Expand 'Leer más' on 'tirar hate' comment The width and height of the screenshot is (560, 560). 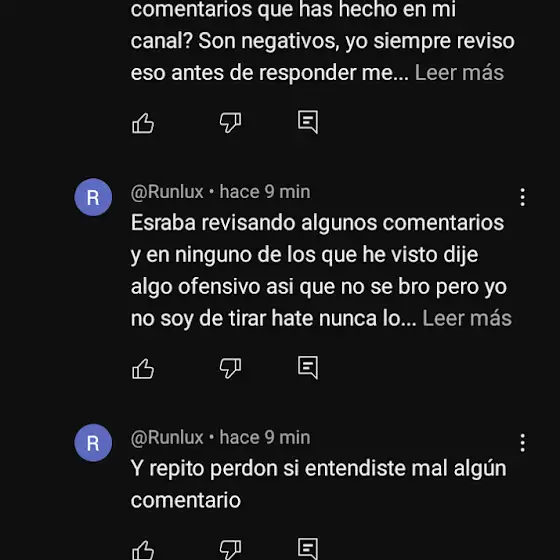pos(467,318)
